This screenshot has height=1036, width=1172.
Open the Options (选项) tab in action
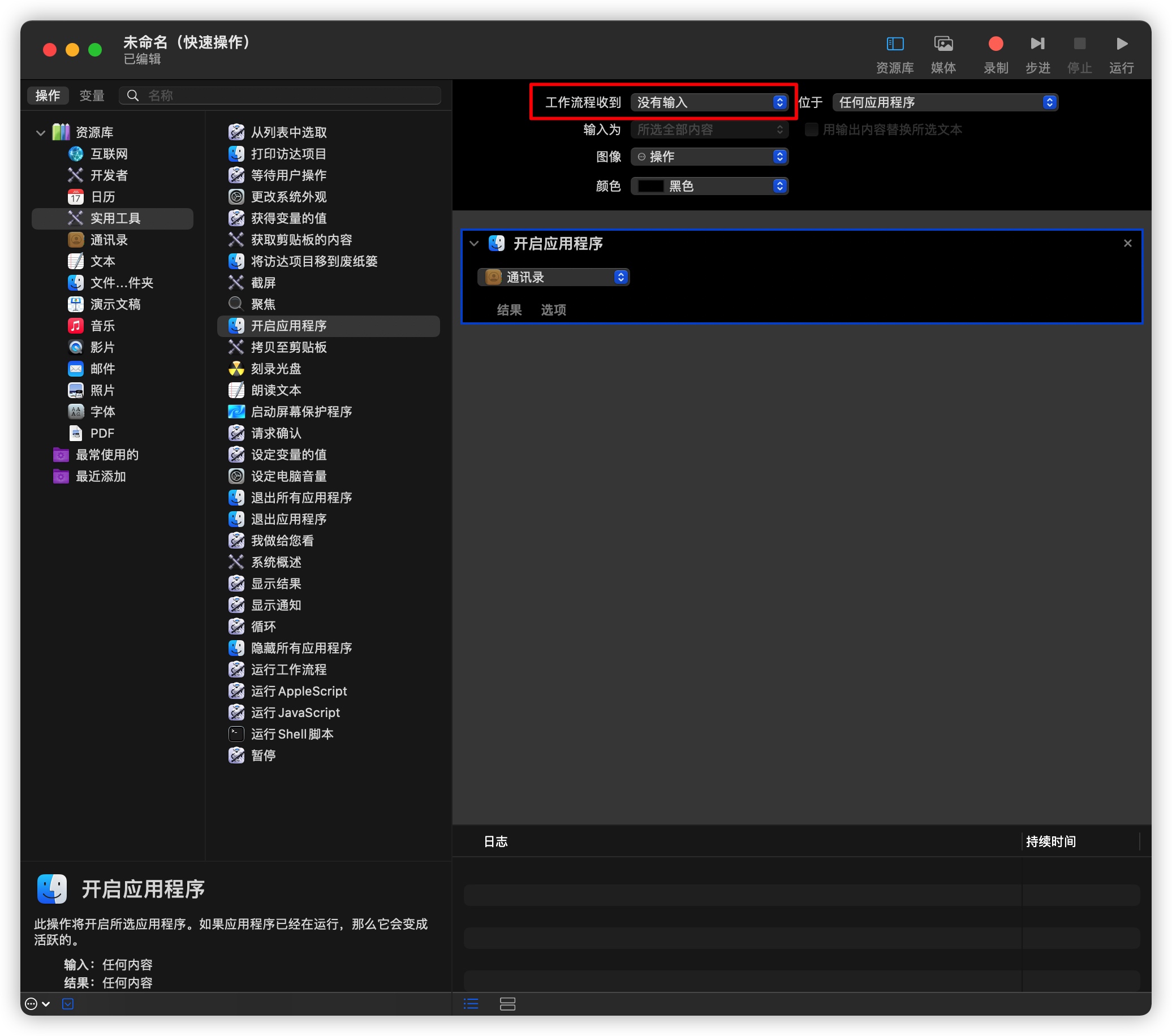pyautogui.click(x=553, y=310)
